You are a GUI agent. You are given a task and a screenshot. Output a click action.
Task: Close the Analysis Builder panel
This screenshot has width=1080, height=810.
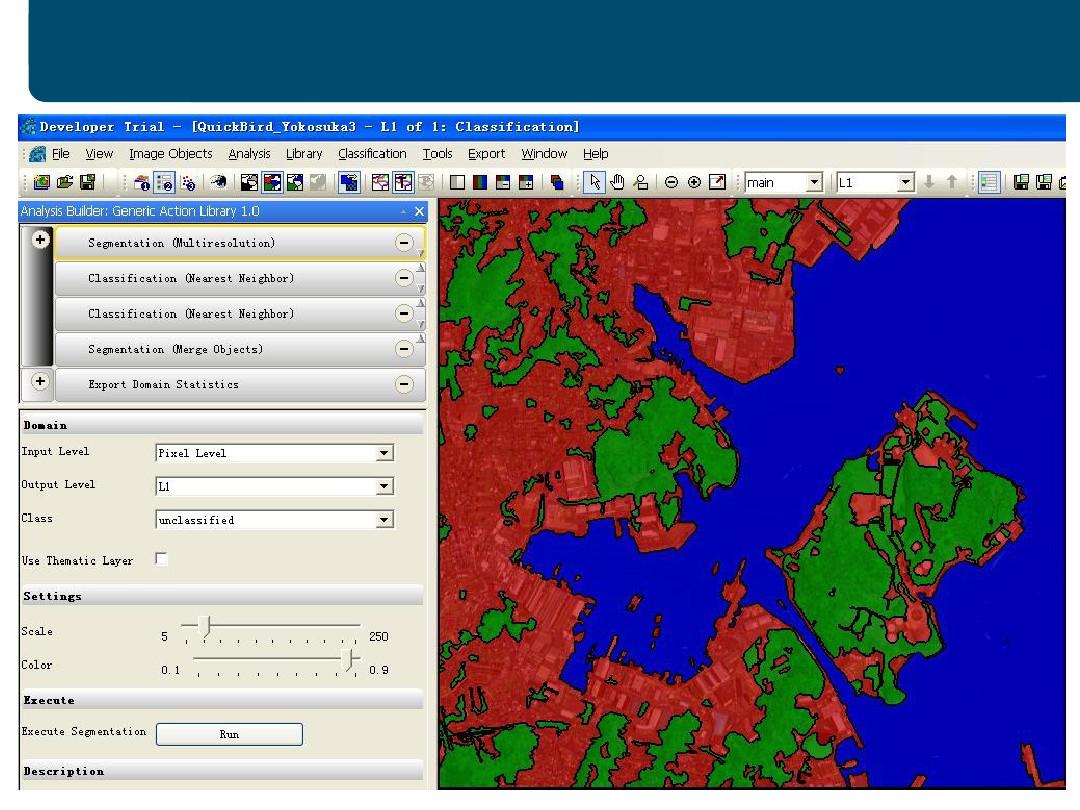pos(419,211)
